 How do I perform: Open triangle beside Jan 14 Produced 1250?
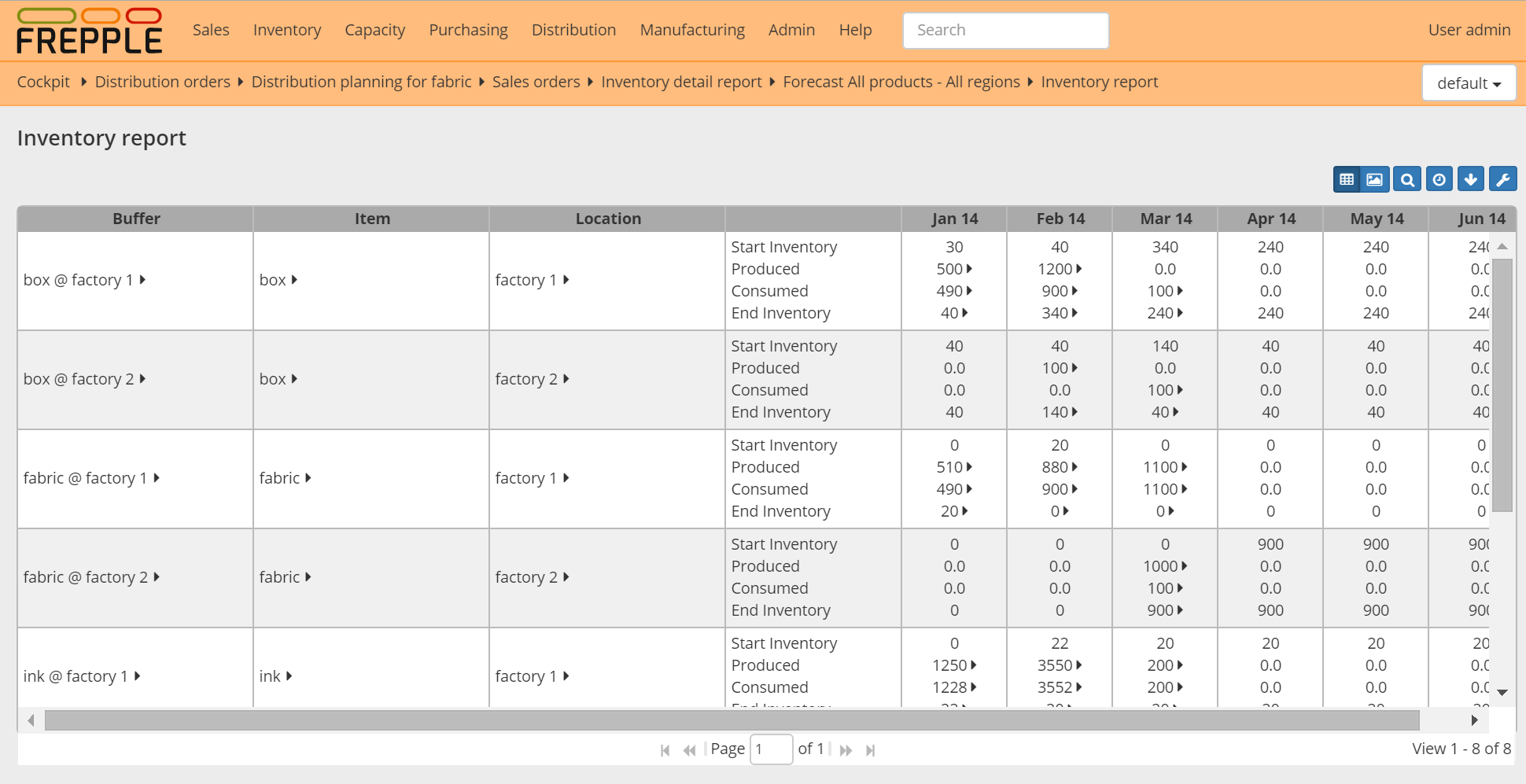[x=974, y=665]
